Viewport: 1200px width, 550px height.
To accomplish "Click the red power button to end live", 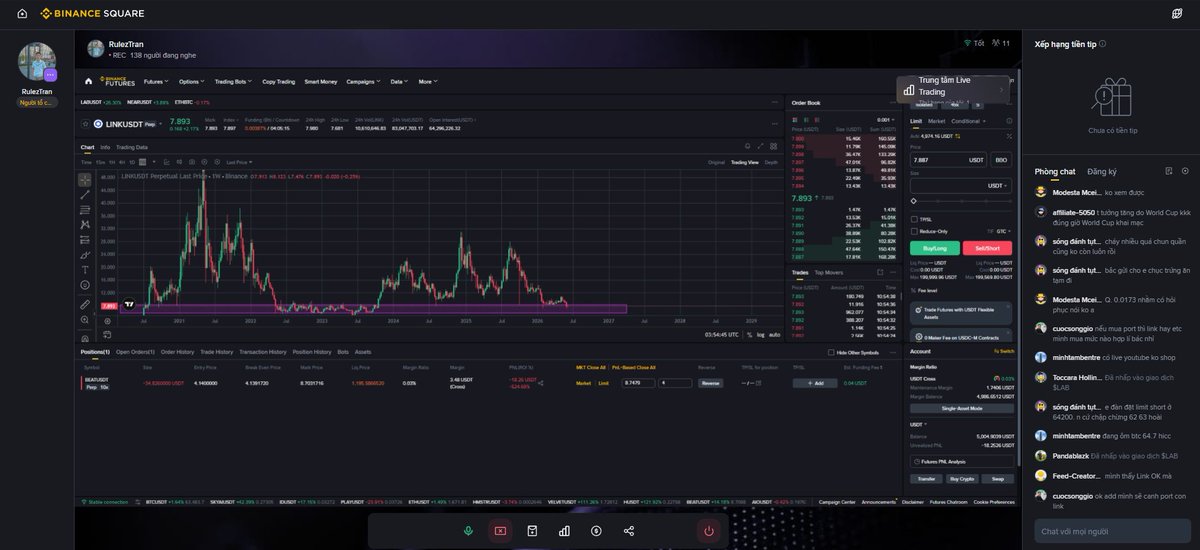I will [709, 531].
